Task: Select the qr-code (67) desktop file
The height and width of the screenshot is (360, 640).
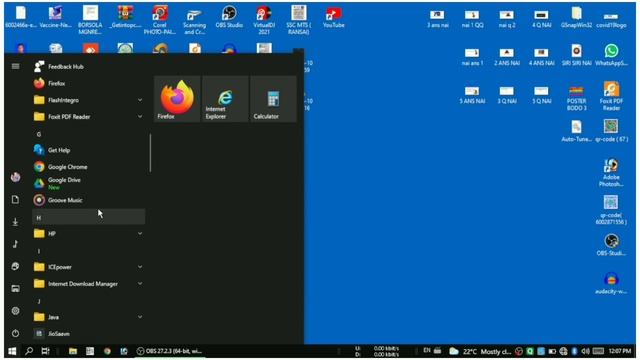Action: (x=611, y=131)
